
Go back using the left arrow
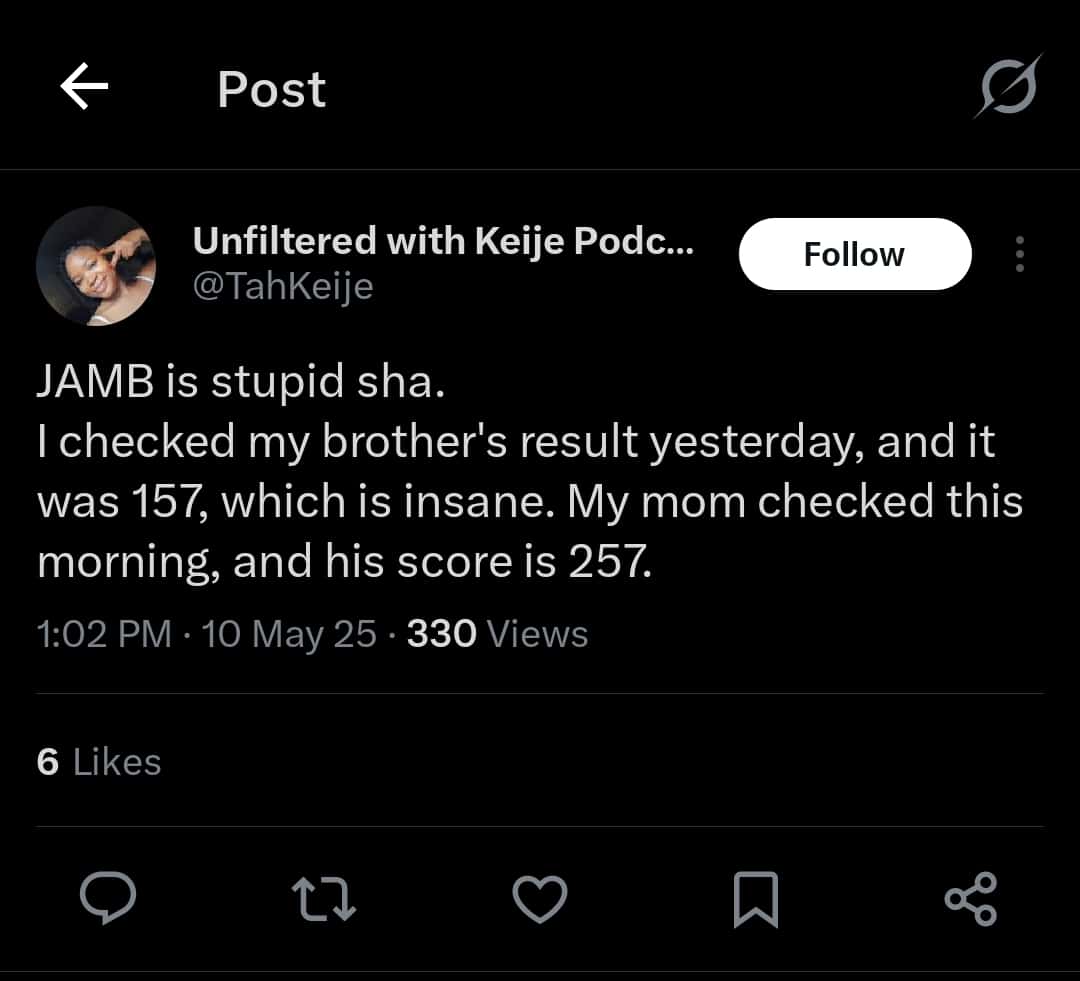coord(84,89)
